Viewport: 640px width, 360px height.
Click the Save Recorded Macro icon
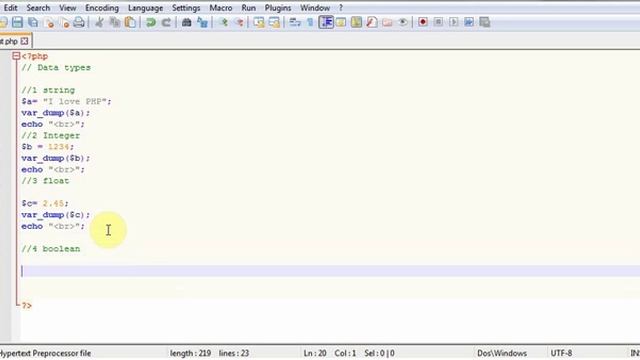tap(484, 22)
